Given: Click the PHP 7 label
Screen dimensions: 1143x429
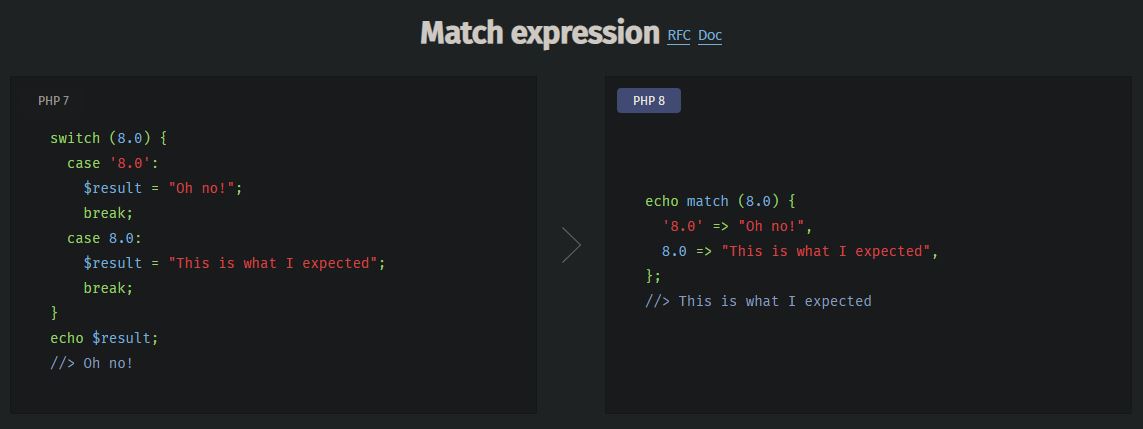Looking at the screenshot, I should [x=53, y=100].
